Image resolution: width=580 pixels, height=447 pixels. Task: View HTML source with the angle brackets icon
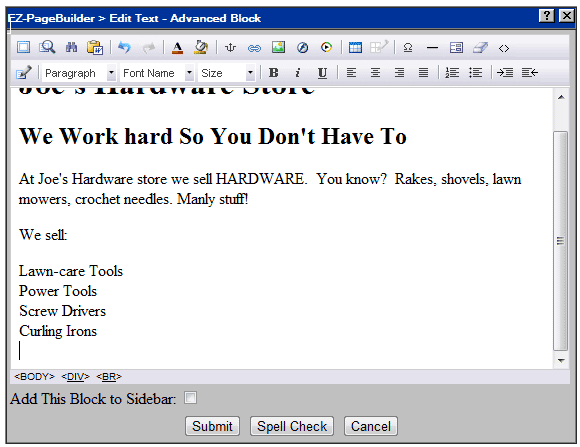504,48
